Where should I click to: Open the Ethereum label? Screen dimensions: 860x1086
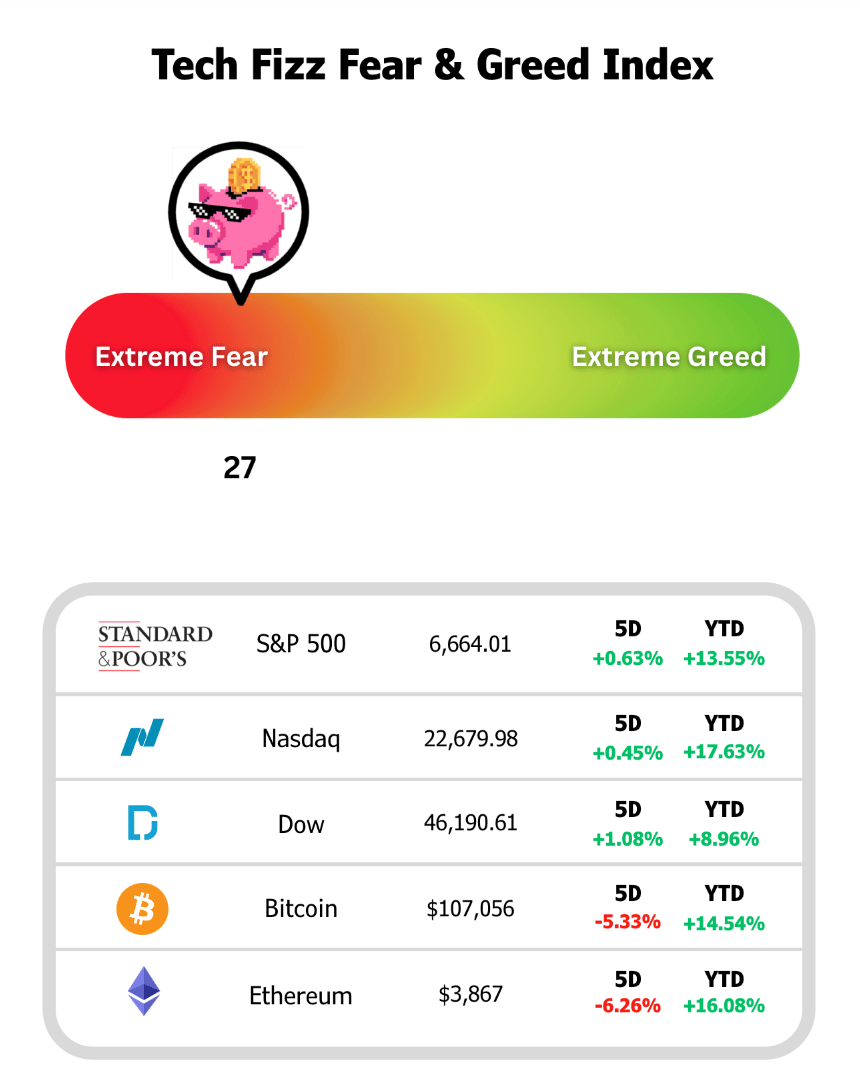pos(301,996)
